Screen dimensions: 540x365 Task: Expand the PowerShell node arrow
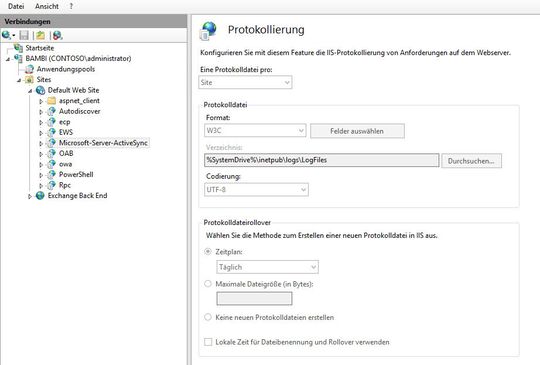click(x=41, y=175)
